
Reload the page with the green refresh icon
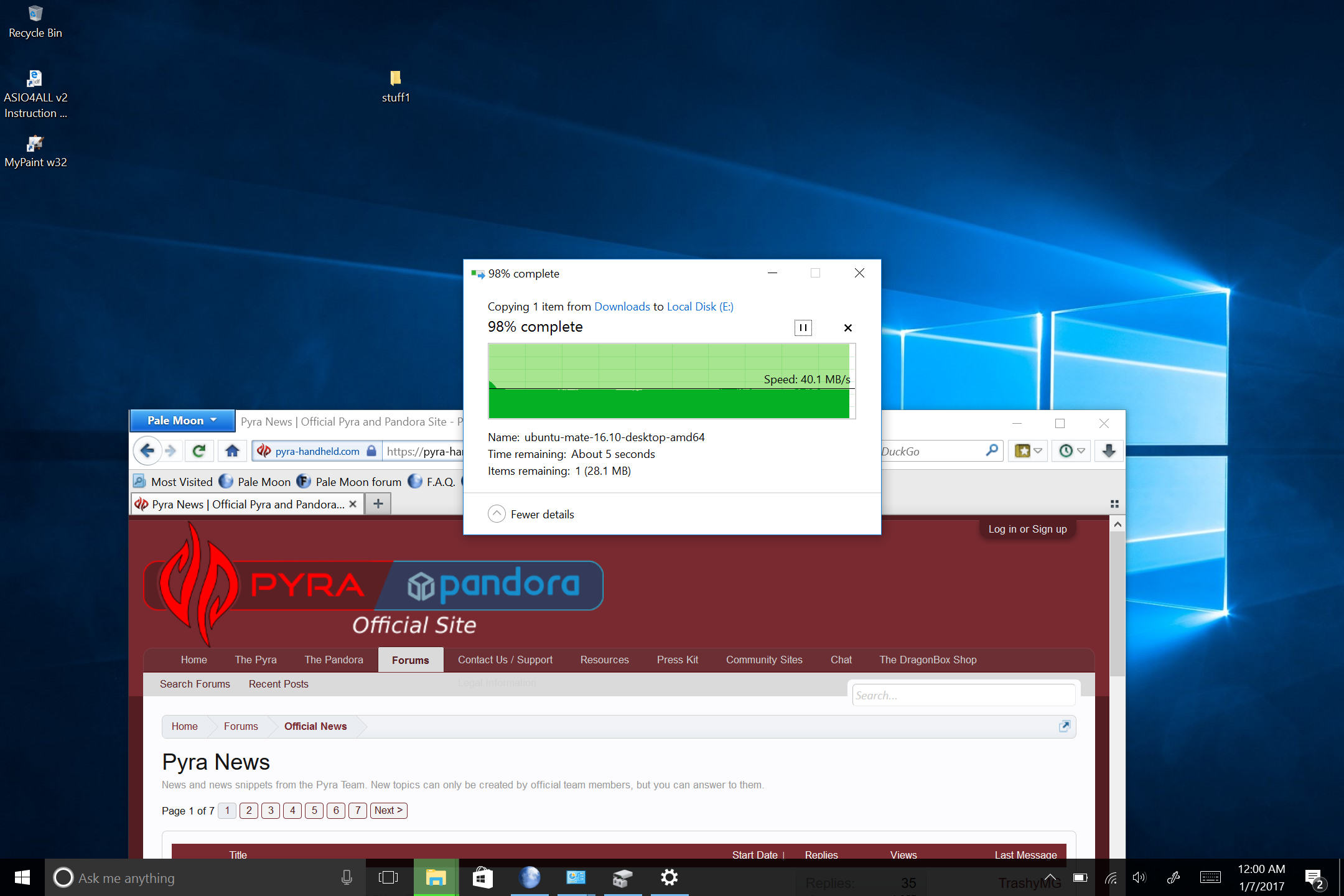[x=199, y=450]
